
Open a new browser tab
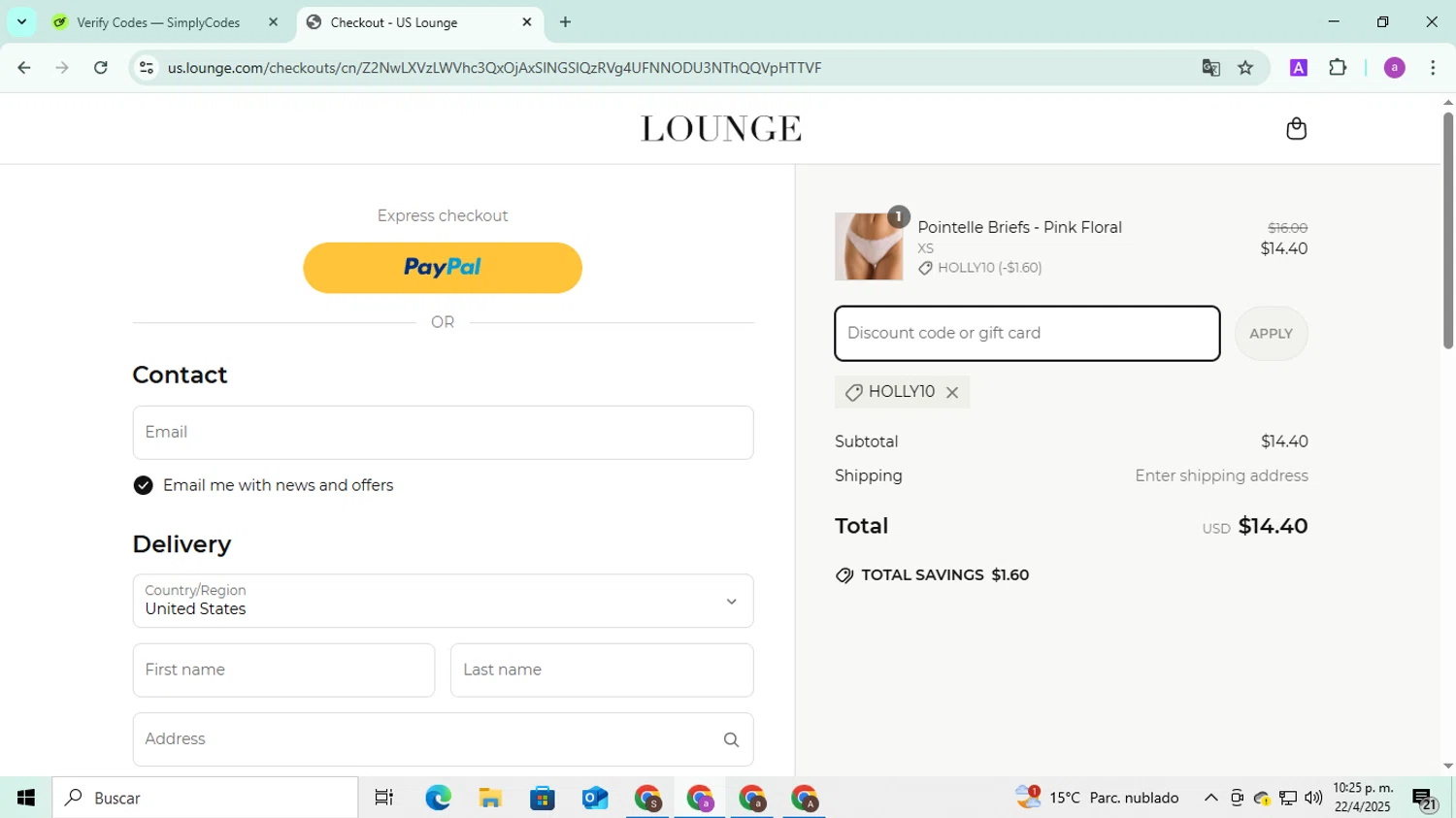tap(565, 22)
